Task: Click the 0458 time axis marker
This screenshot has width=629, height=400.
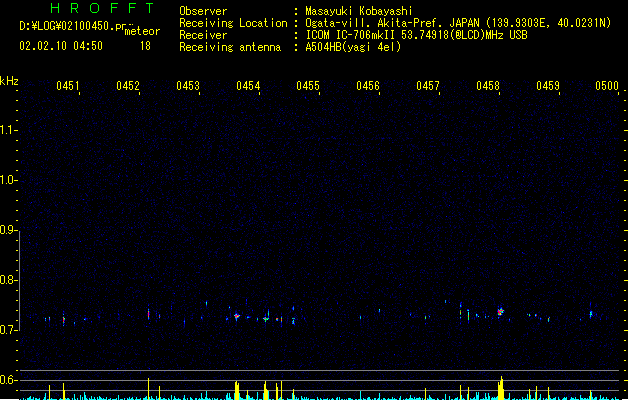Action: click(488, 86)
